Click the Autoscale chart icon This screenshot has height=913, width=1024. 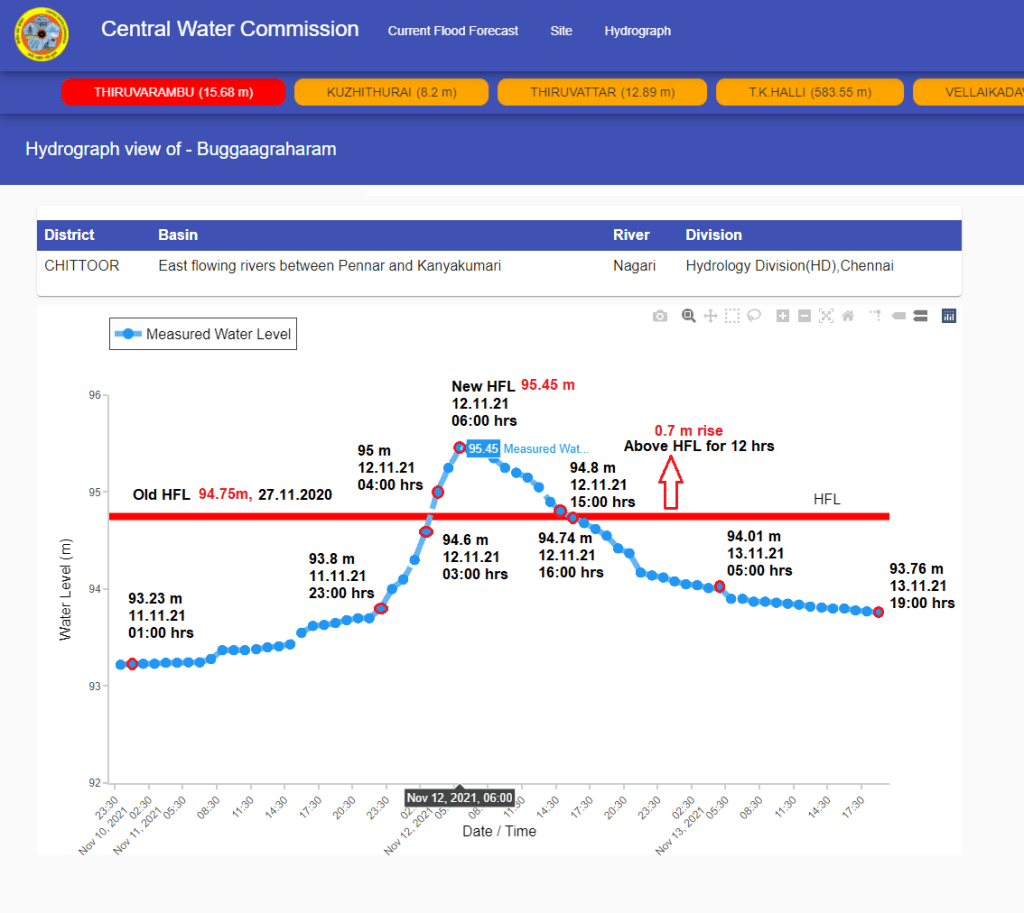826,316
